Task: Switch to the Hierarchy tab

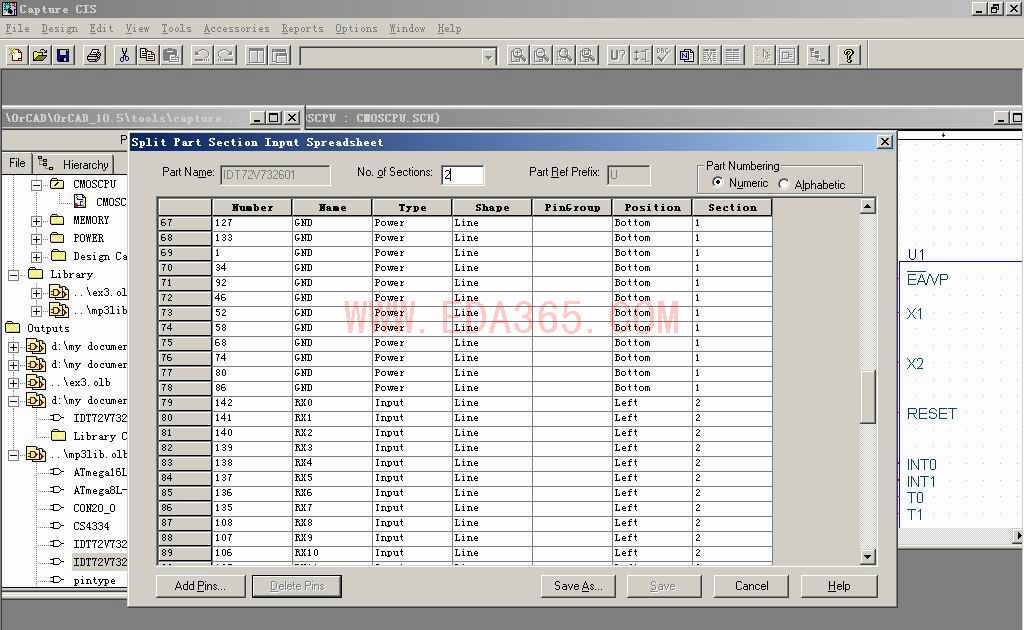Action: (x=73, y=164)
